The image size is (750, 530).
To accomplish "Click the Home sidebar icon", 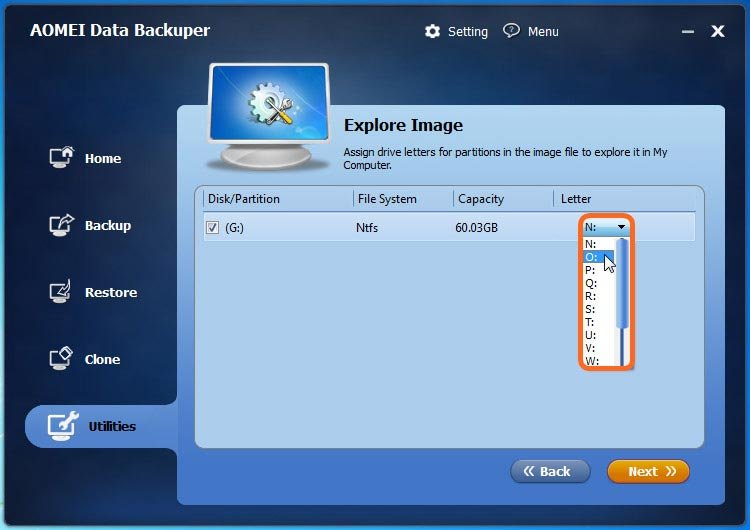I will coord(61,157).
